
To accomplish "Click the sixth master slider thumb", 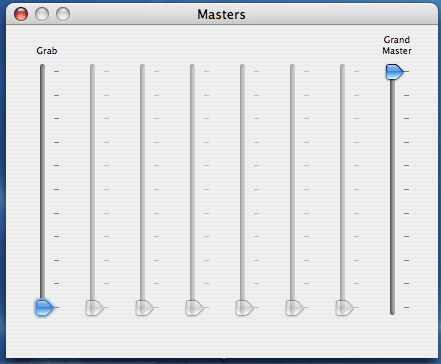I will point(295,307).
